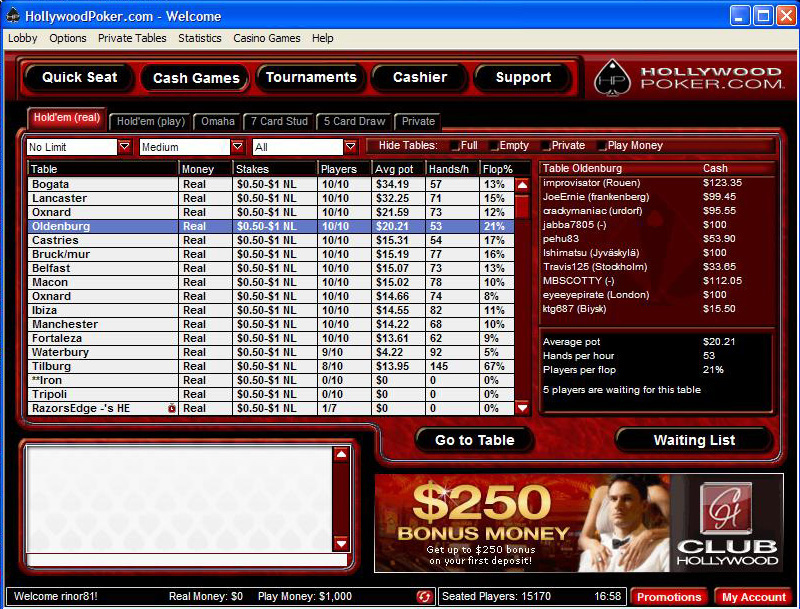800x609 pixels.
Task: Click the clock icon on the RazorsEdge row
Action: 172,408
